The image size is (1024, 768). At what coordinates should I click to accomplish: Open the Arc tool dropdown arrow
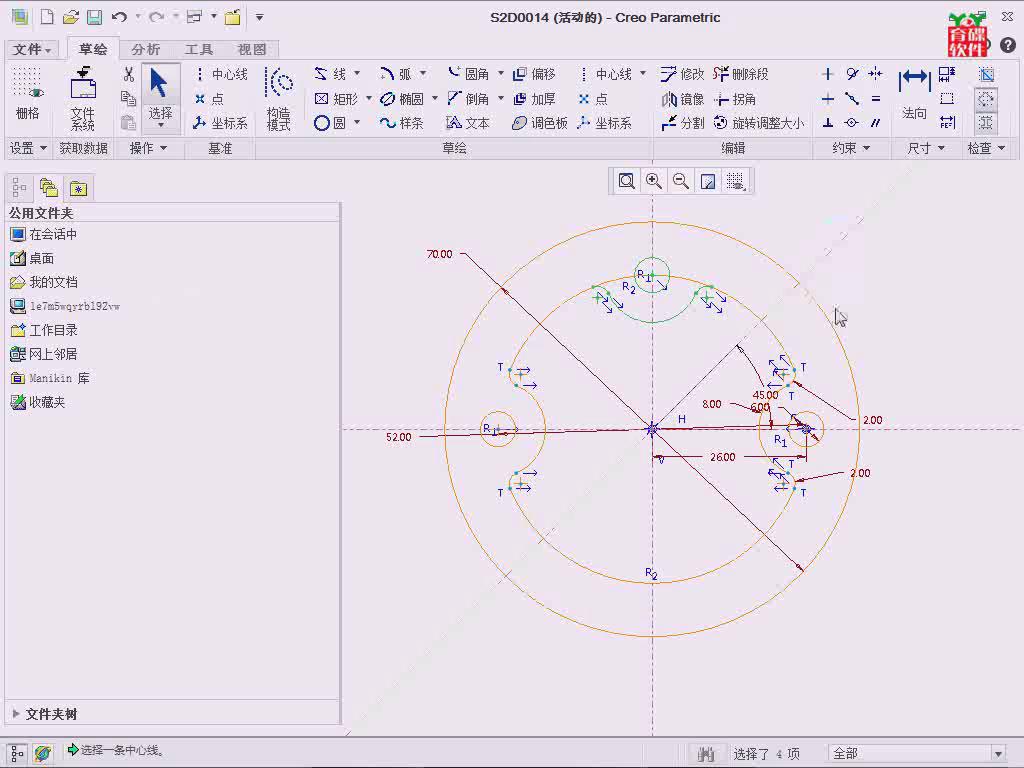point(423,73)
